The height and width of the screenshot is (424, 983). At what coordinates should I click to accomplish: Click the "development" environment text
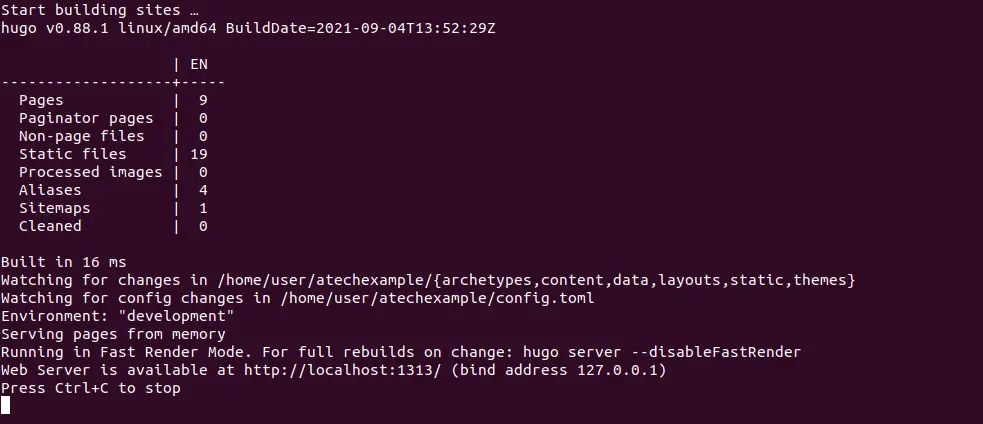[x=176, y=316]
